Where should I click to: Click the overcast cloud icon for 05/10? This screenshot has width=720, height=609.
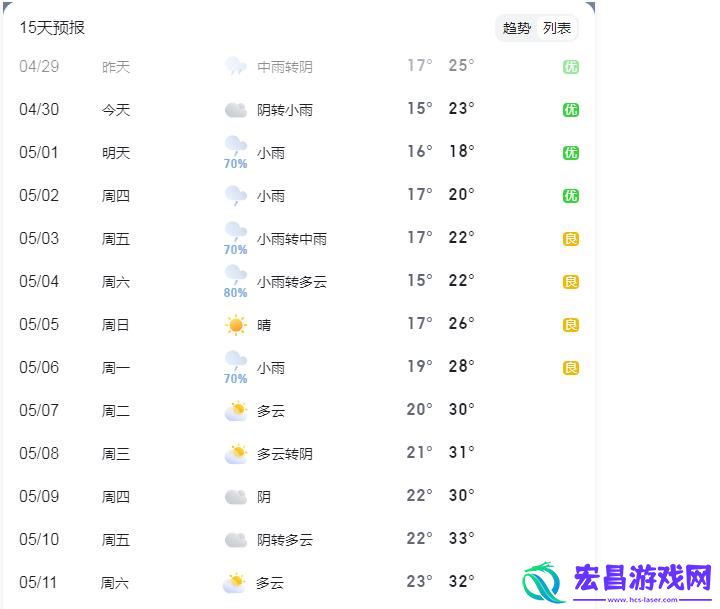pos(236,540)
